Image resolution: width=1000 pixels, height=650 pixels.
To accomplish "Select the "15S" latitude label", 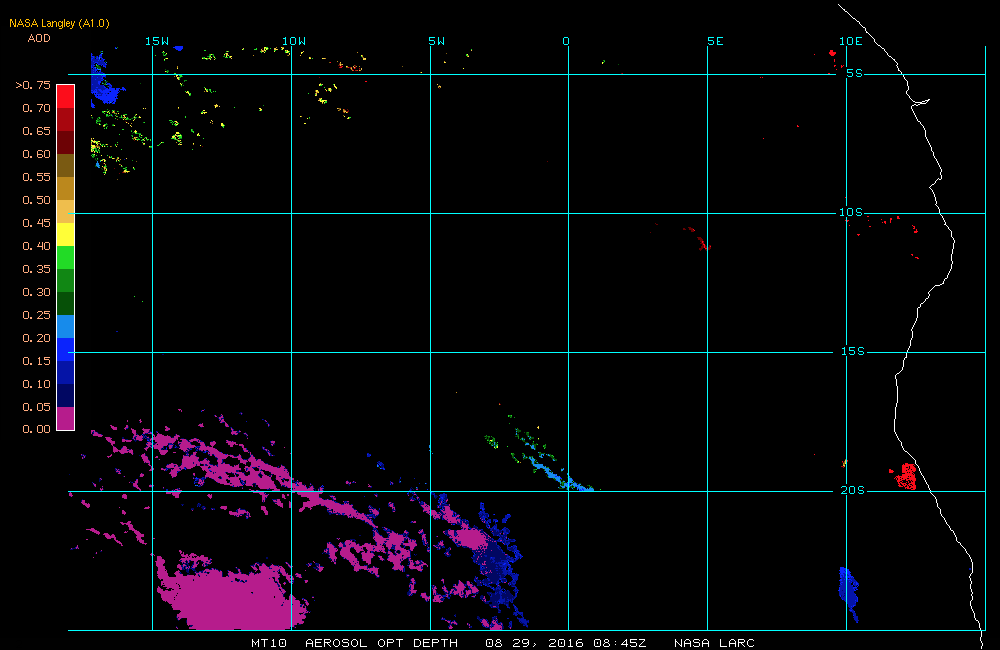I will pyautogui.click(x=853, y=351).
